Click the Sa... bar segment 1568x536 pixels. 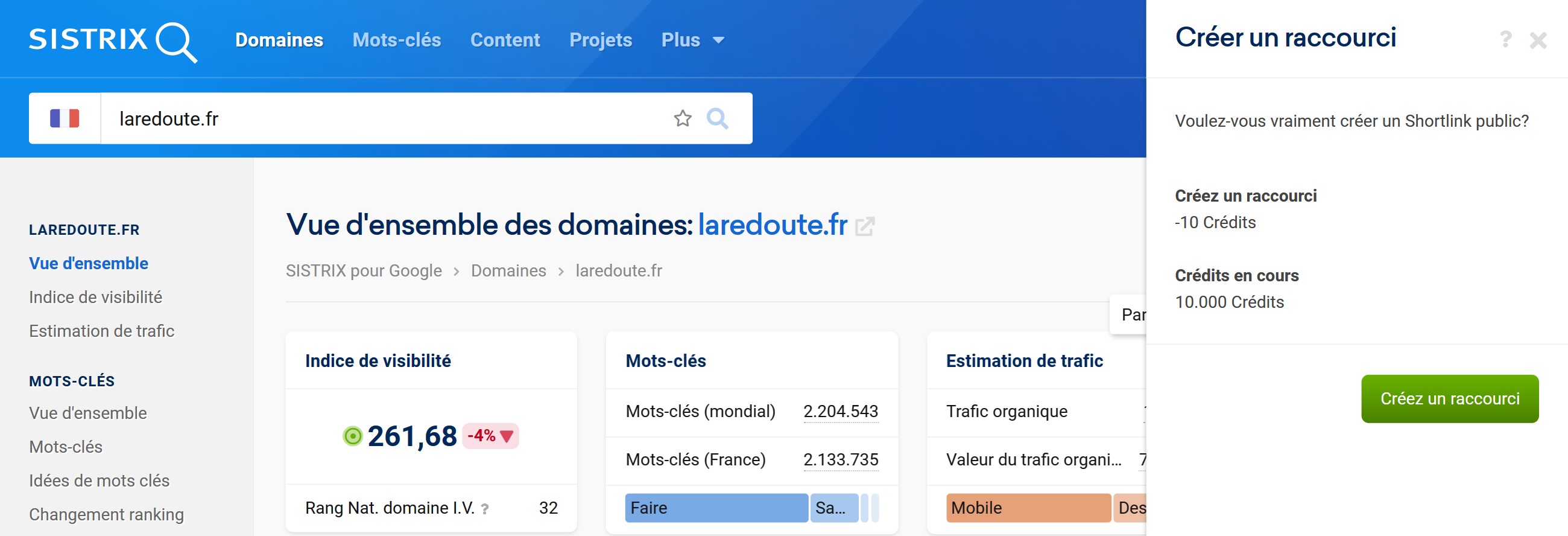click(834, 508)
